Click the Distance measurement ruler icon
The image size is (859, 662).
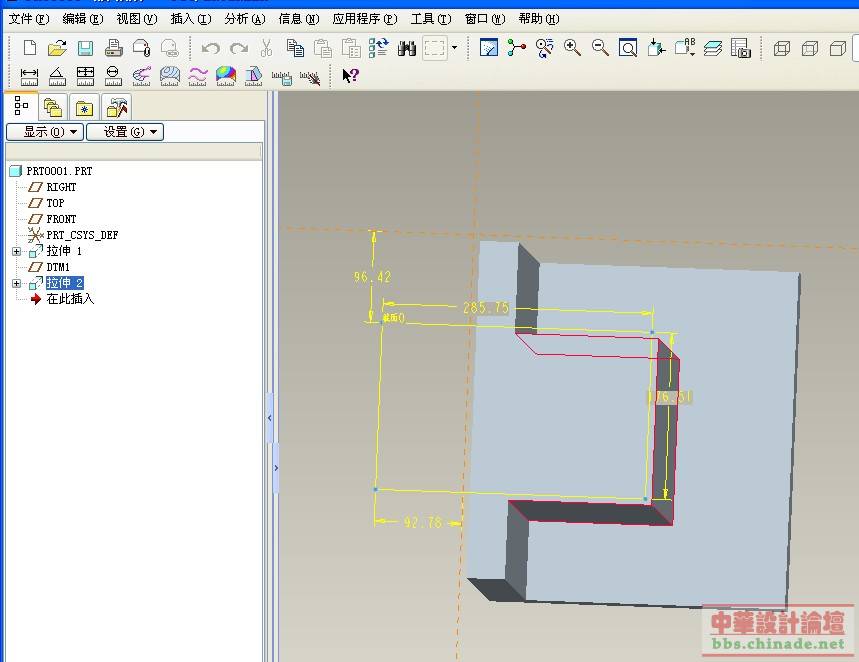[30, 76]
